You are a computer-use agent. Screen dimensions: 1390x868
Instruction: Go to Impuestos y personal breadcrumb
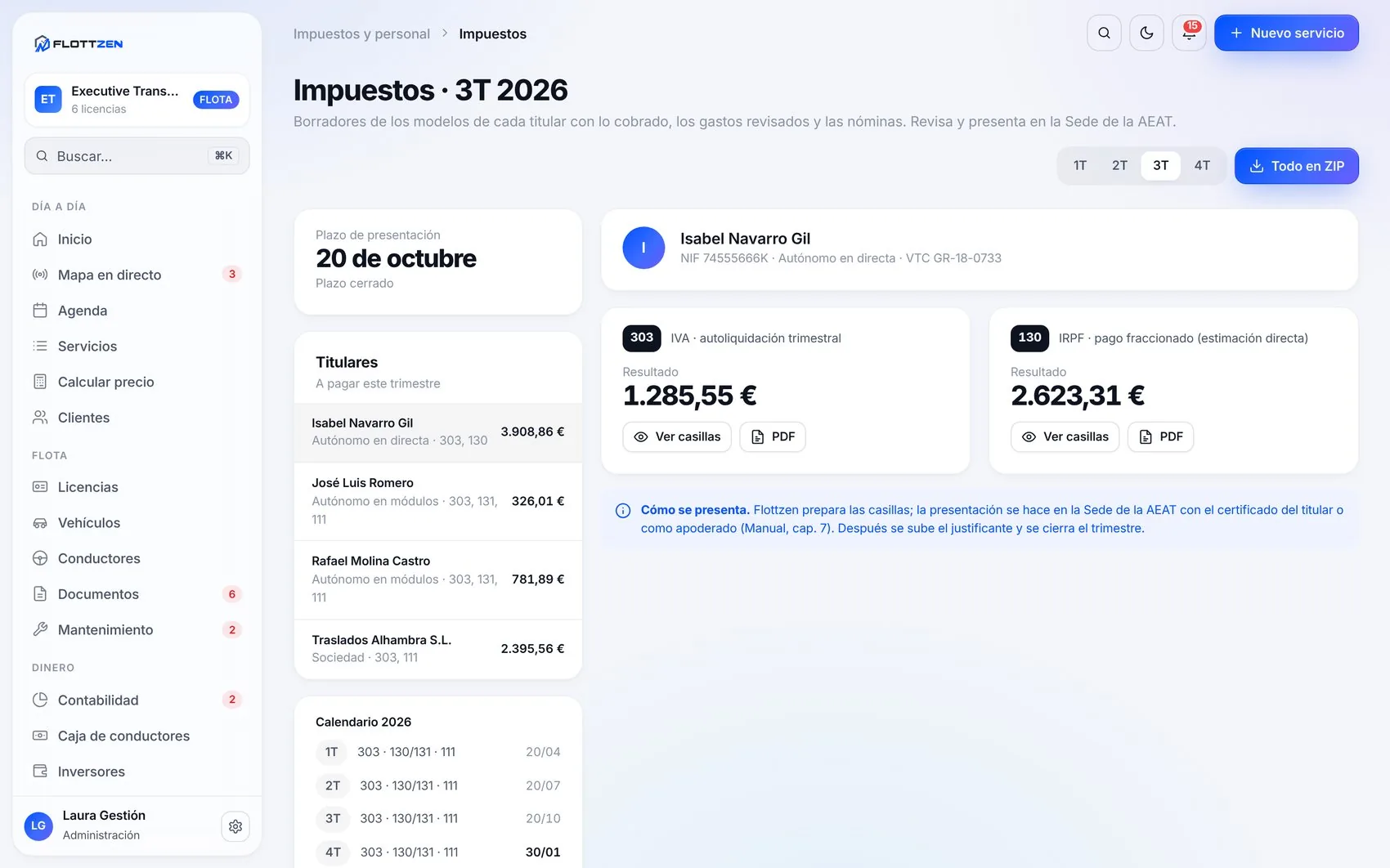pos(361,34)
